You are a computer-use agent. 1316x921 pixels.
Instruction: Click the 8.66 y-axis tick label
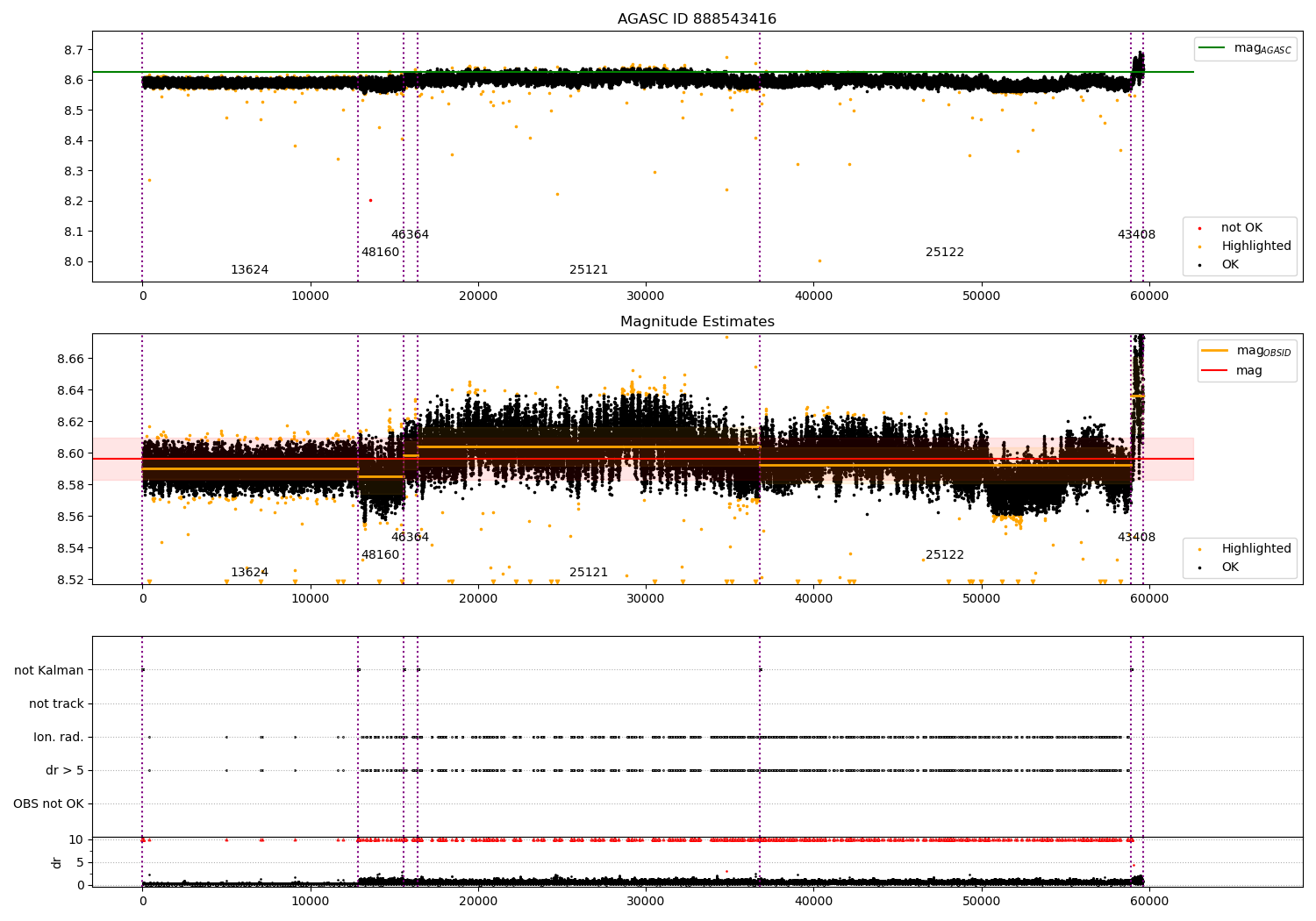70,359
